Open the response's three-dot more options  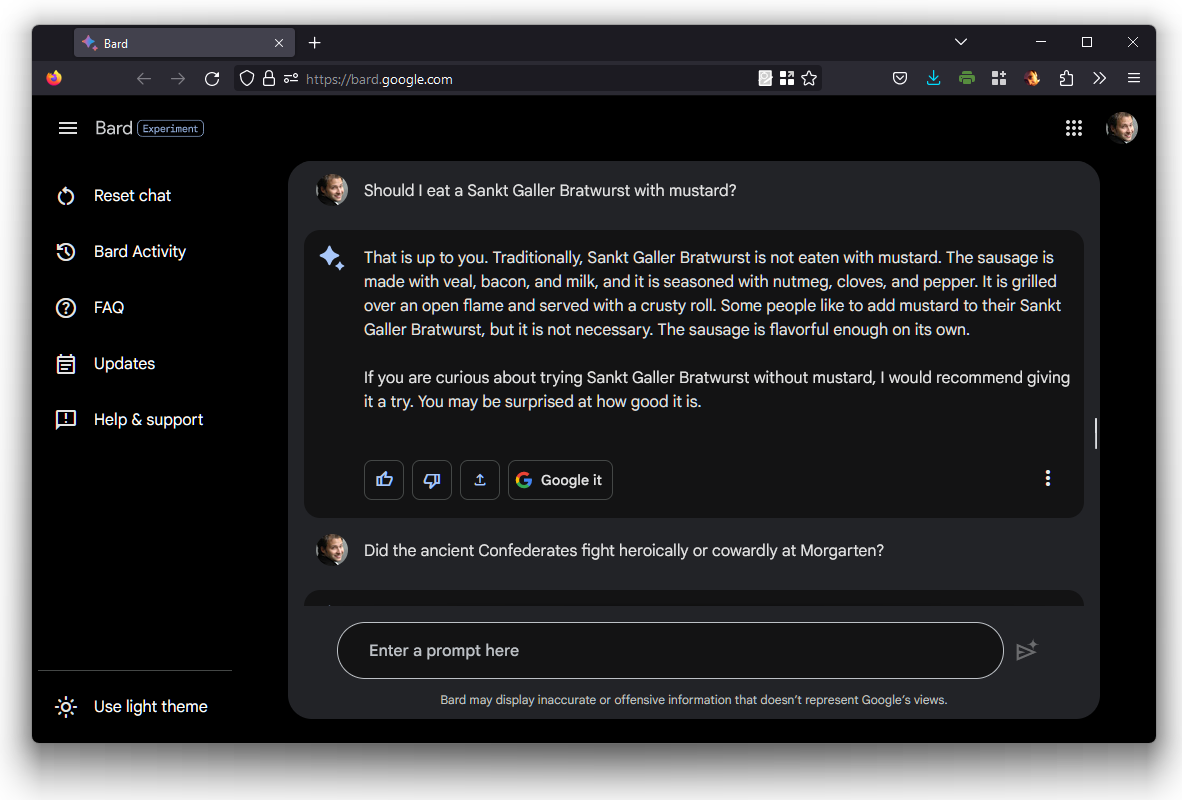(x=1047, y=478)
